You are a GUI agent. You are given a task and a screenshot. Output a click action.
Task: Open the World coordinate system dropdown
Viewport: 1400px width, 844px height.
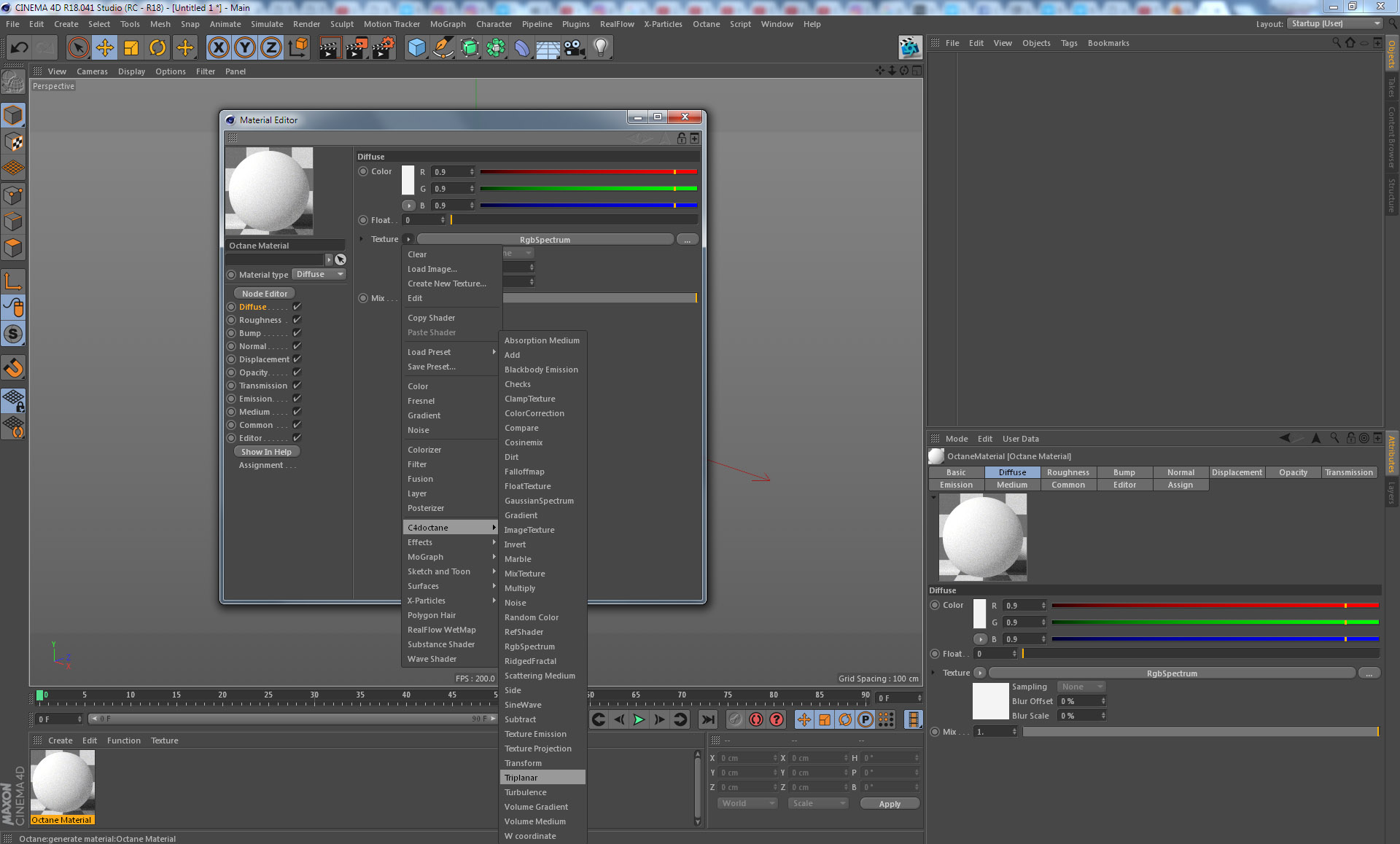click(747, 803)
